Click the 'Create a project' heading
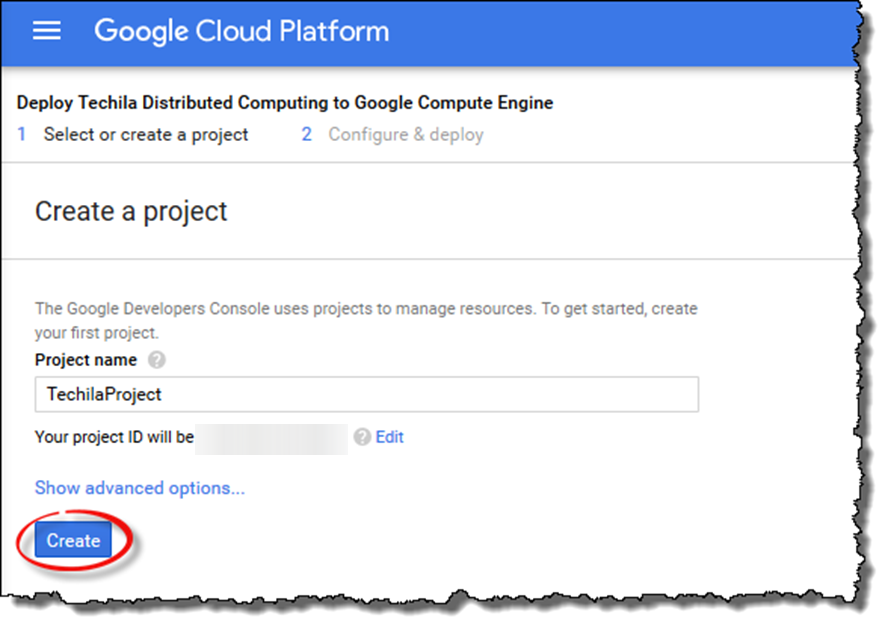Viewport: 888px width, 627px height. pos(131,211)
